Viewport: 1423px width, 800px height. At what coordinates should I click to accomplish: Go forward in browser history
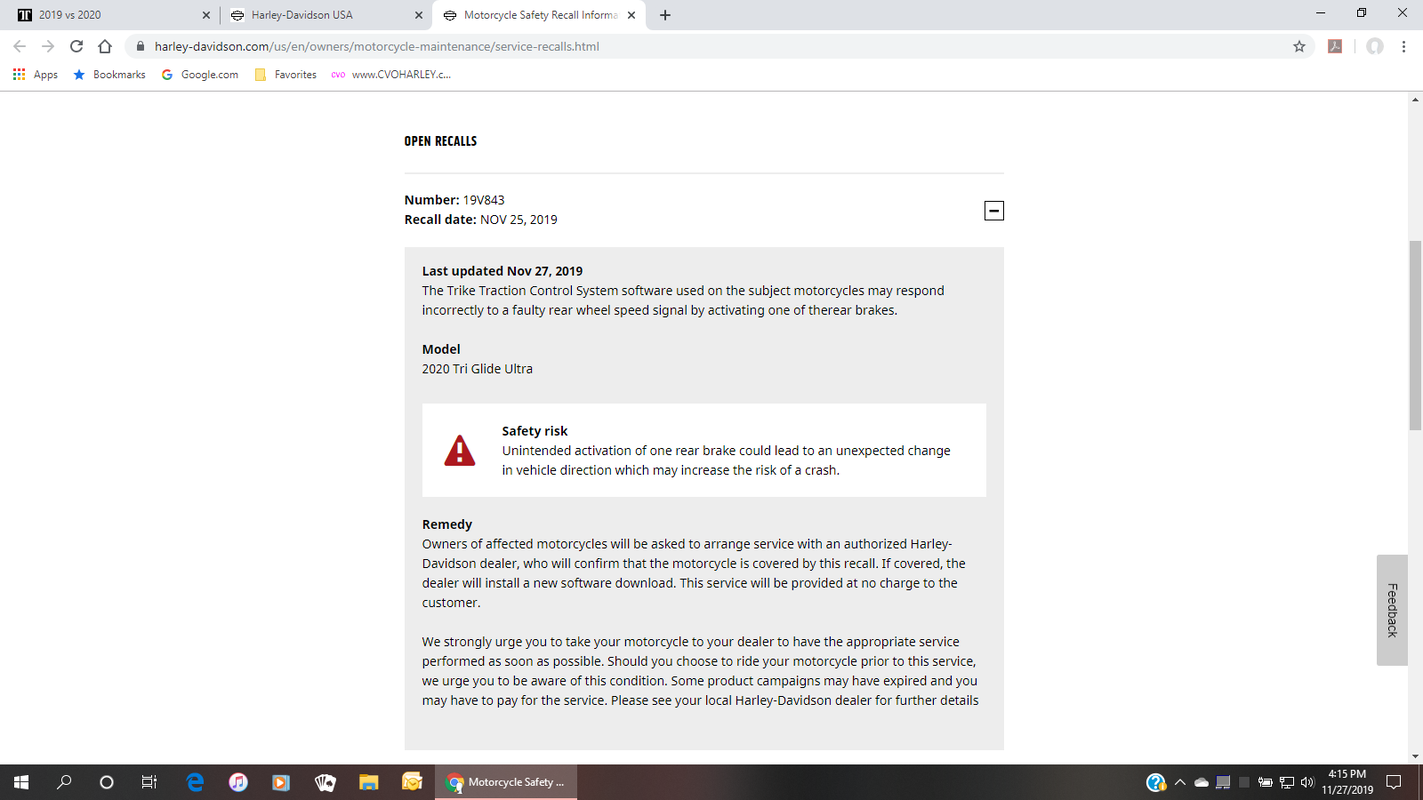click(48, 46)
